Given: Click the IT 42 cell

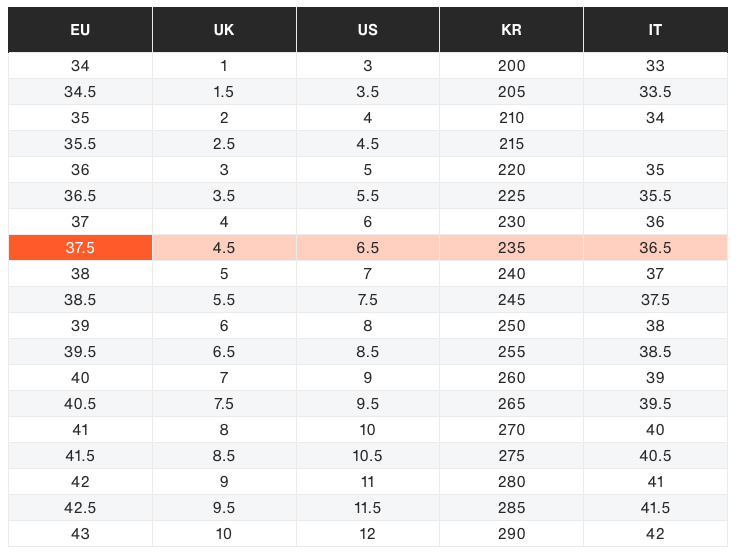Looking at the screenshot, I should point(656,533).
